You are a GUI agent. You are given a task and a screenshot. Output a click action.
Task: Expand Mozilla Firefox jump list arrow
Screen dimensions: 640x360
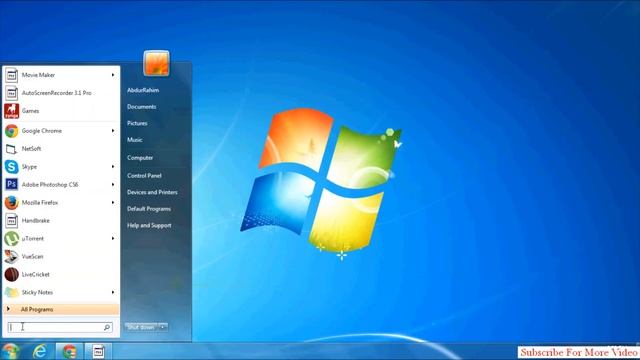[x=113, y=203]
